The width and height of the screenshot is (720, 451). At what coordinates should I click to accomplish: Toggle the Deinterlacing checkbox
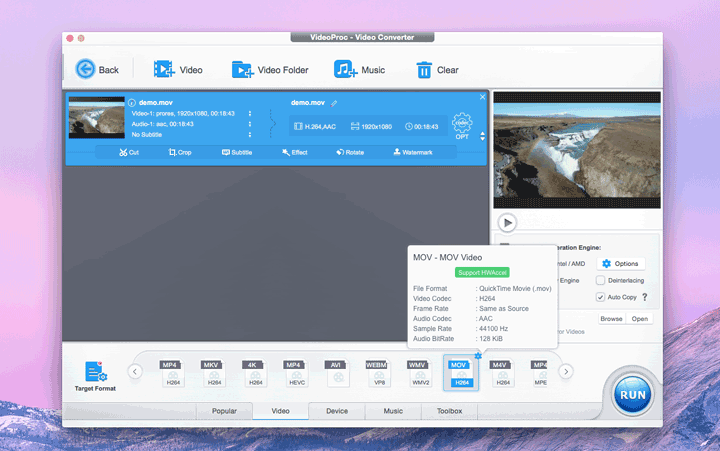(x=600, y=280)
